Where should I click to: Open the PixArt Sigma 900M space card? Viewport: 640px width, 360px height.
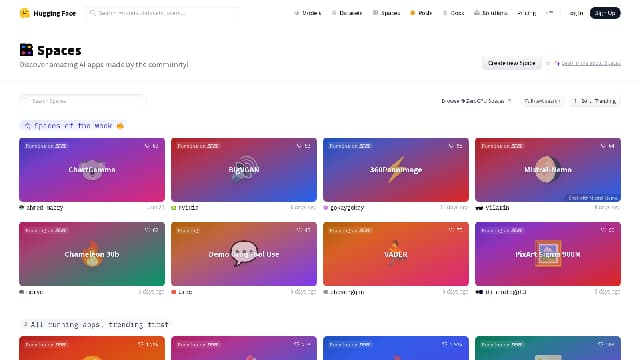pyautogui.click(x=548, y=254)
